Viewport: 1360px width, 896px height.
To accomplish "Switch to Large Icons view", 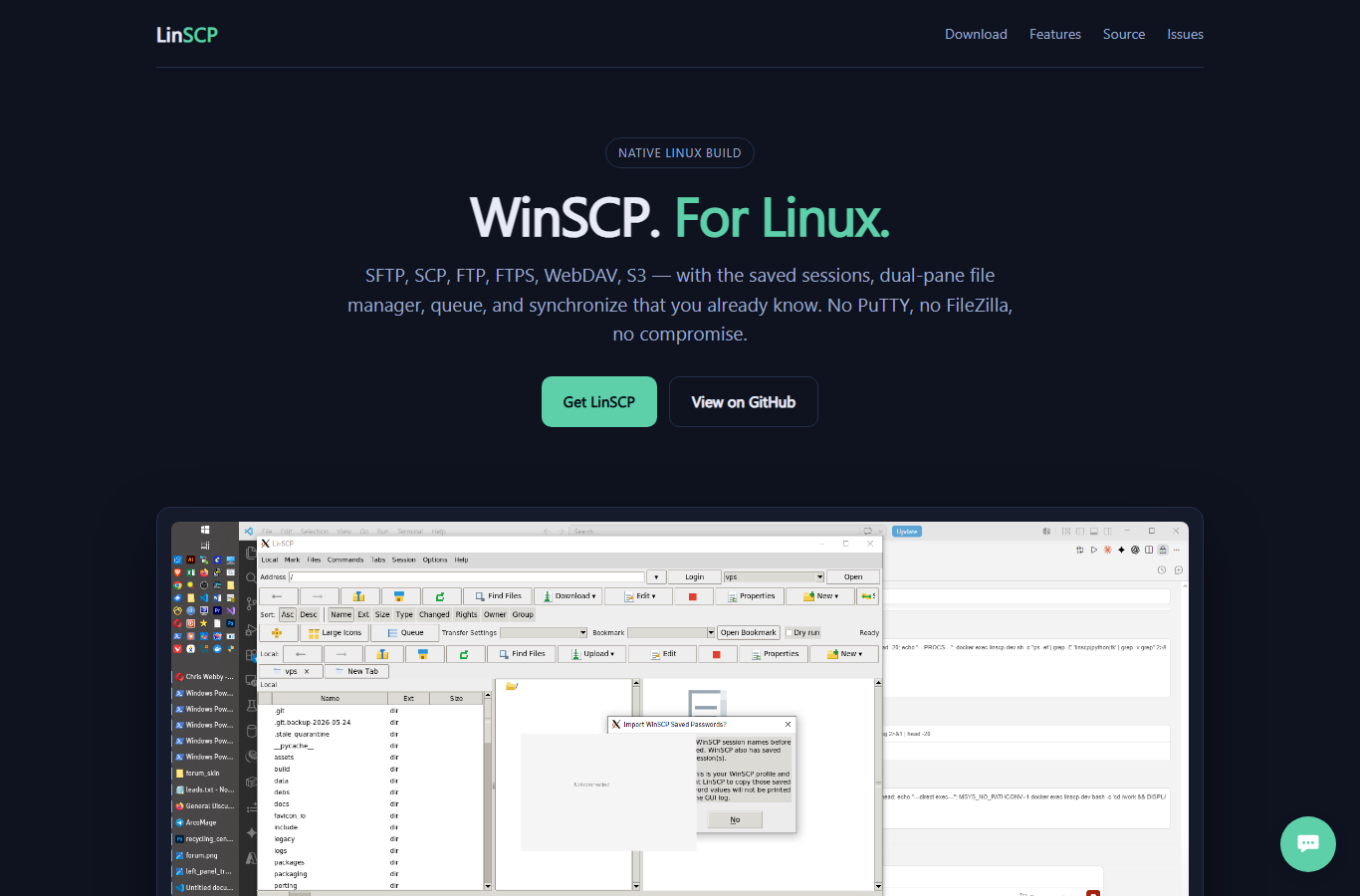I will tap(335, 633).
